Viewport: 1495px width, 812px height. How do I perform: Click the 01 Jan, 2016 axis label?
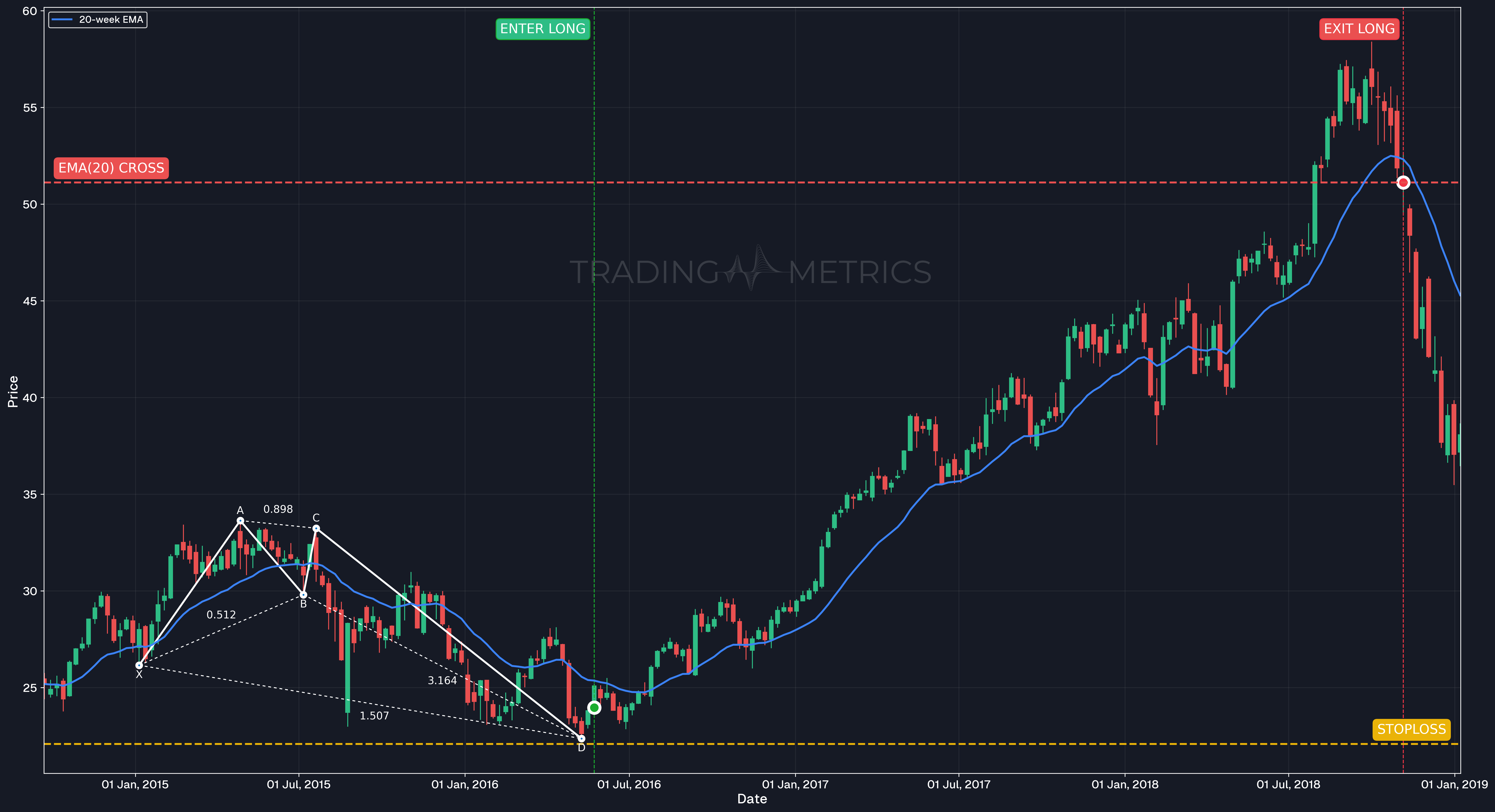[465, 785]
